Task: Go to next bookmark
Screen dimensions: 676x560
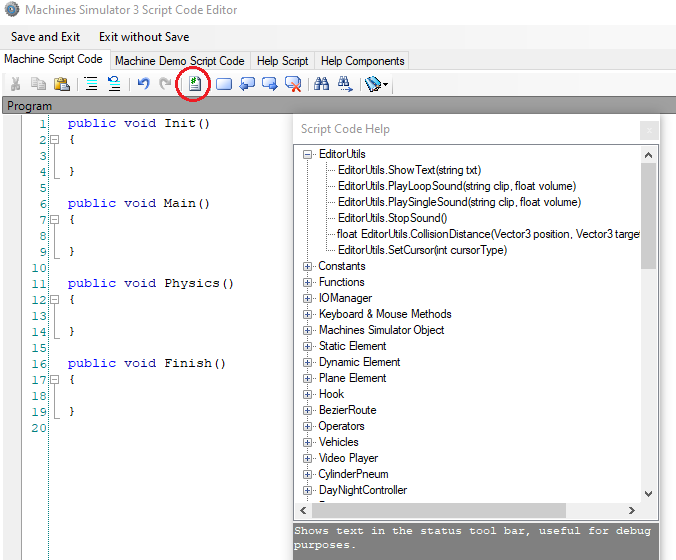Action: pyautogui.click(x=270, y=84)
